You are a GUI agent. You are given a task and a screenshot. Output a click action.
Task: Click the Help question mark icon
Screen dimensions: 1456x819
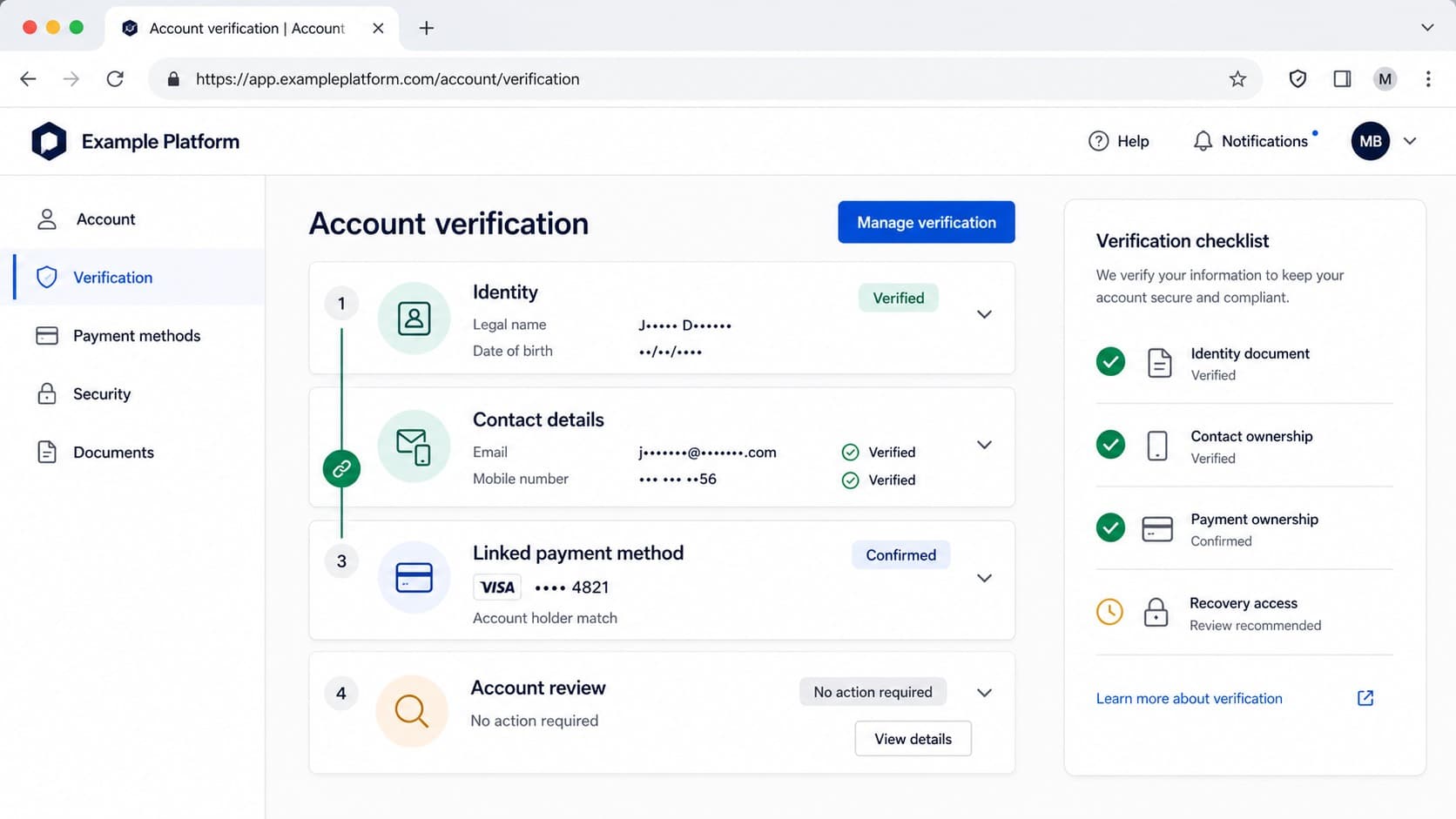(1098, 141)
